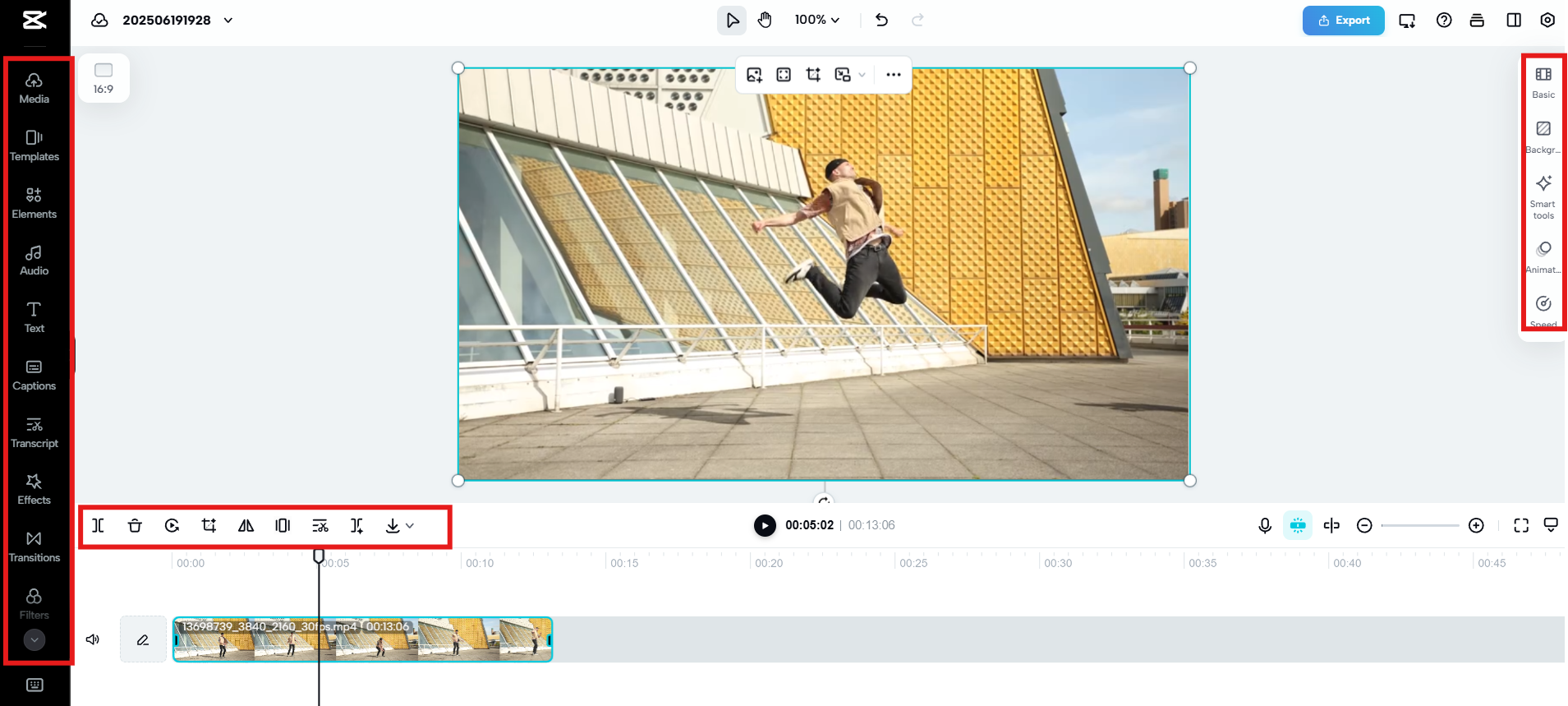Expand more sidebar items chevron
The height and width of the screenshot is (706, 1568).
click(34, 639)
